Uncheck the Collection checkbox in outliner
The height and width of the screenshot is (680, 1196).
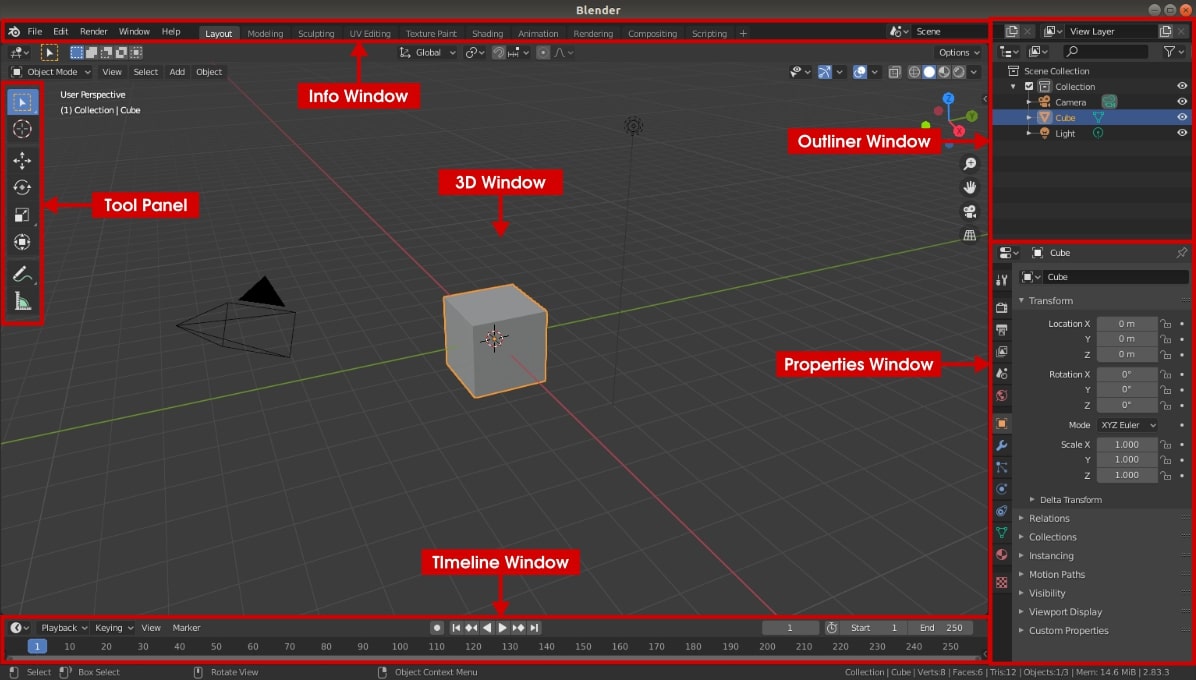[1029, 87]
